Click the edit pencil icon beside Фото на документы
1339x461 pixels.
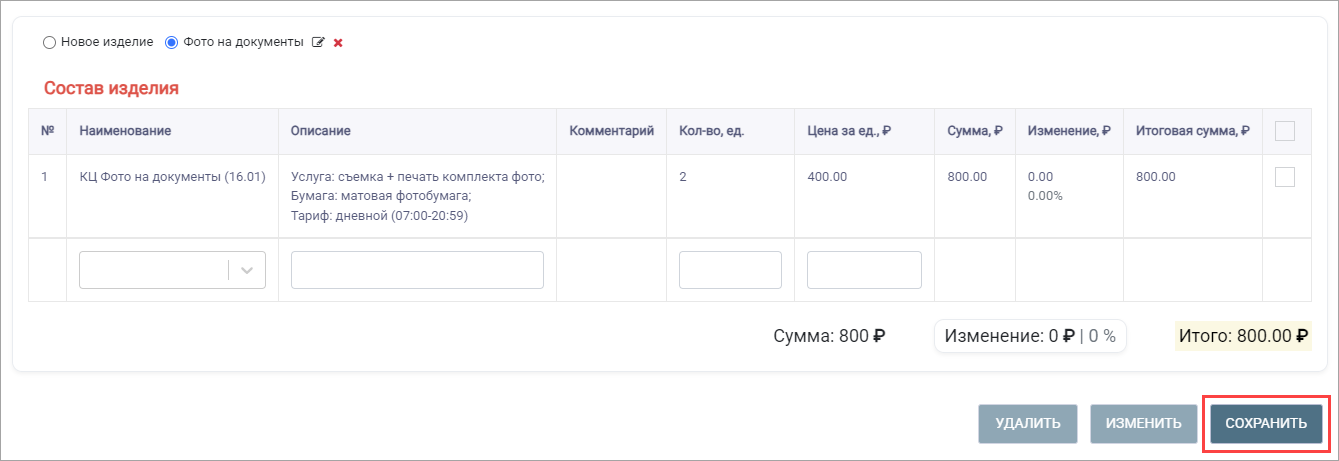(319, 43)
